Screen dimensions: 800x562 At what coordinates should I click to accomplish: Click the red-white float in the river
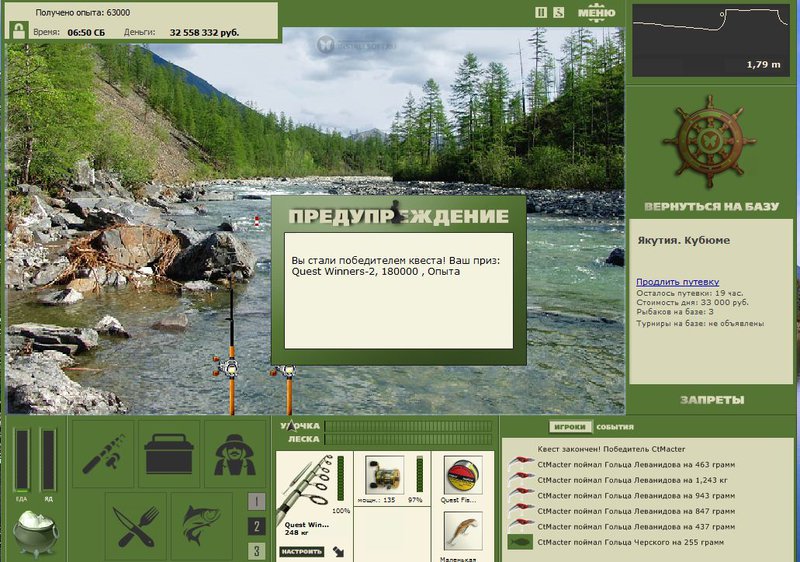point(257,221)
